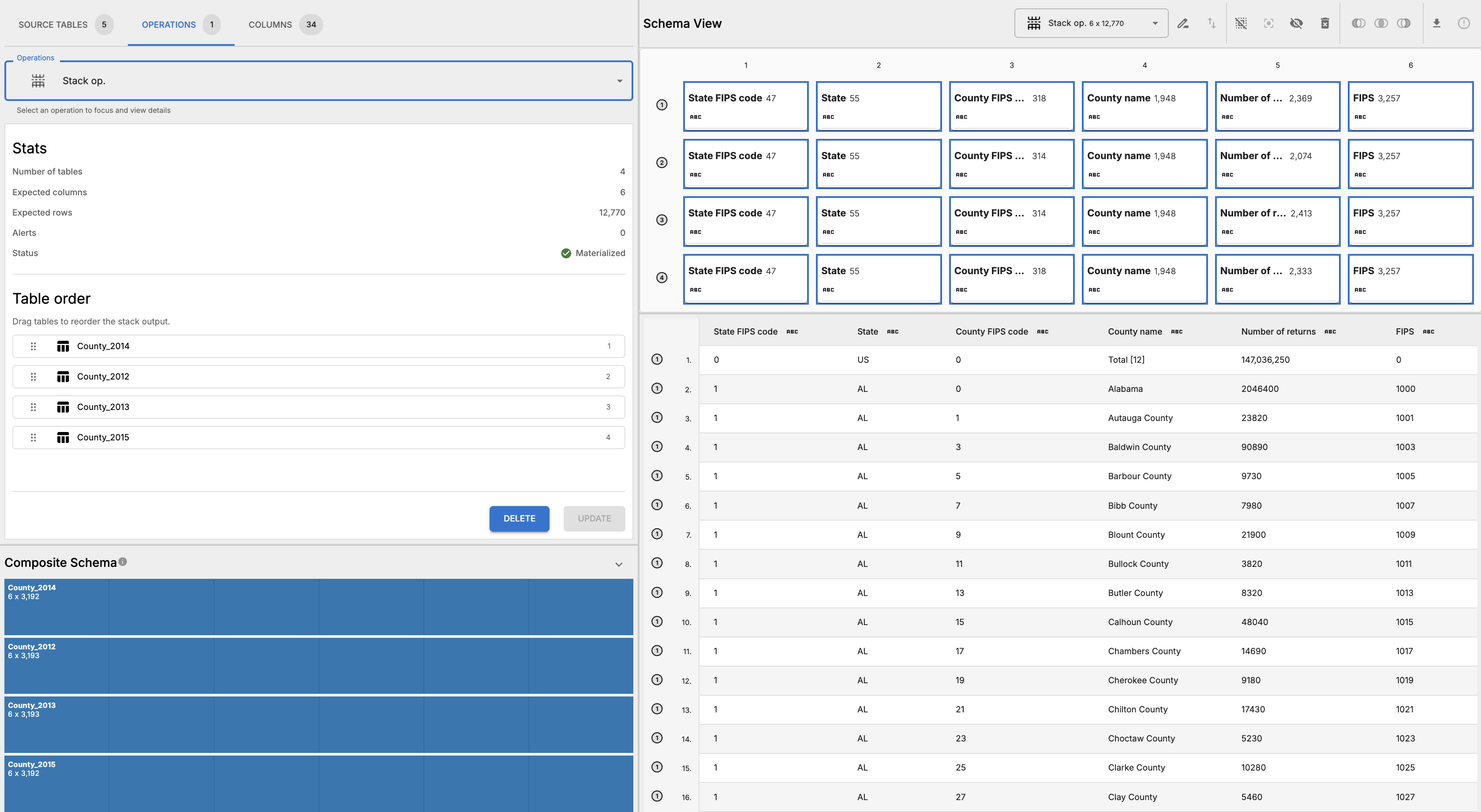Viewport: 1481px width, 812px height.
Task: Select the County_2015 table order row
Action: coord(318,437)
